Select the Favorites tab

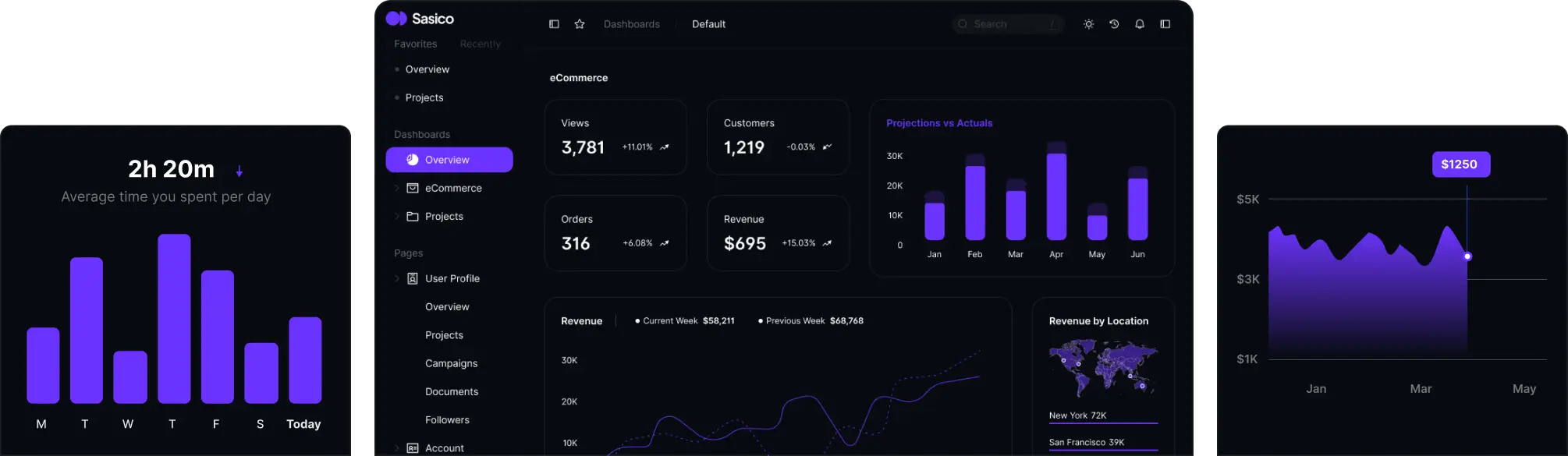(x=415, y=44)
